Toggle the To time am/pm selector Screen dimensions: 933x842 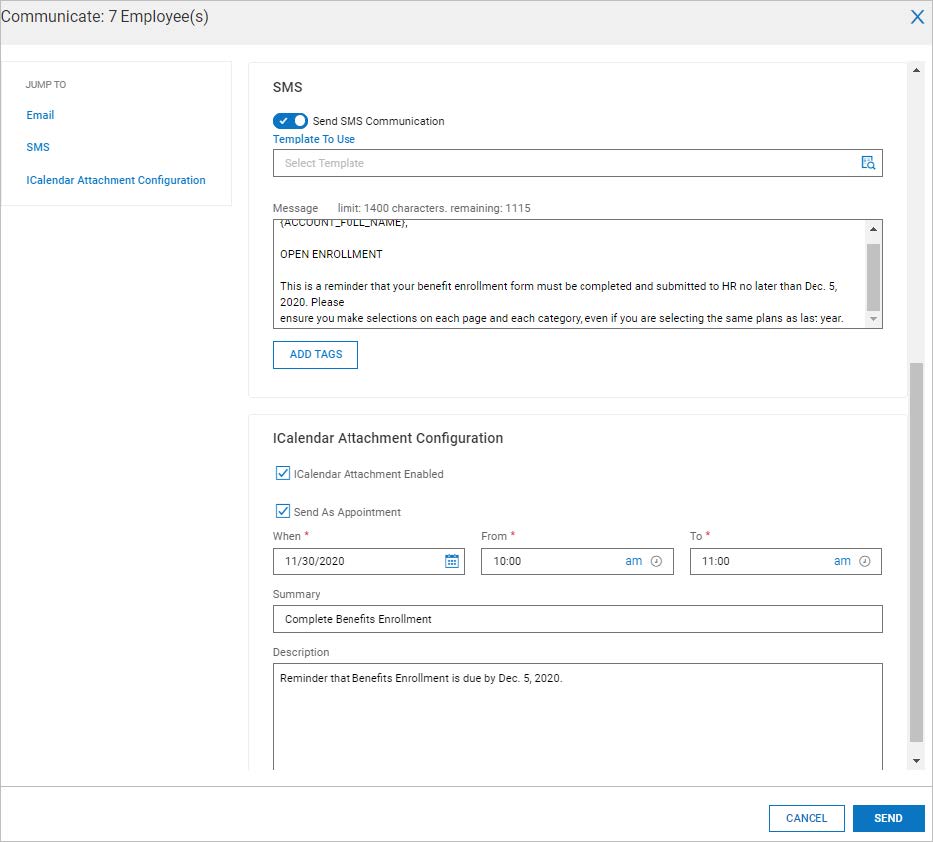842,562
